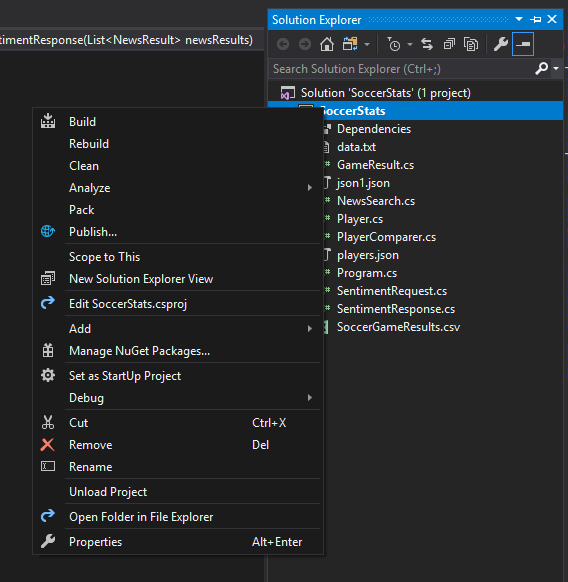The width and height of the screenshot is (568, 582).
Task: Click the search magnifier icon
Action: [x=541, y=69]
